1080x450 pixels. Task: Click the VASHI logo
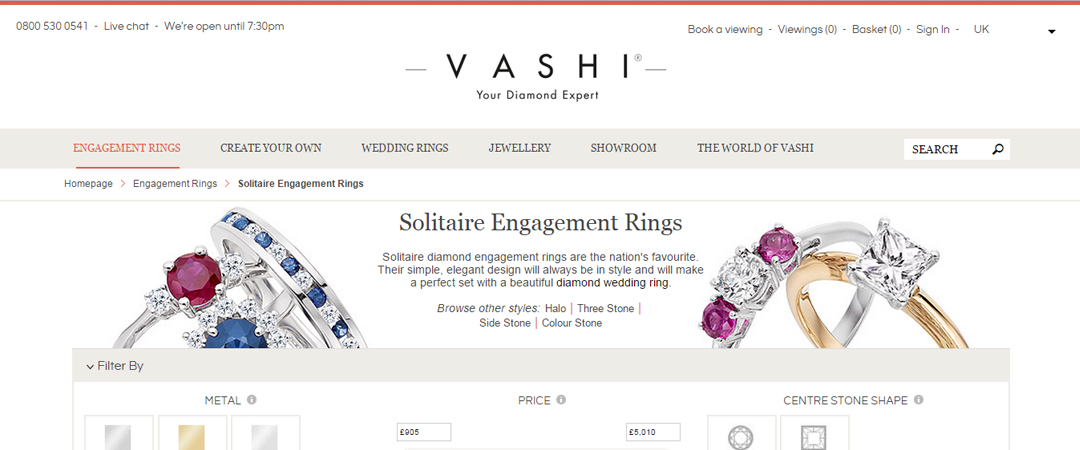coord(537,75)
